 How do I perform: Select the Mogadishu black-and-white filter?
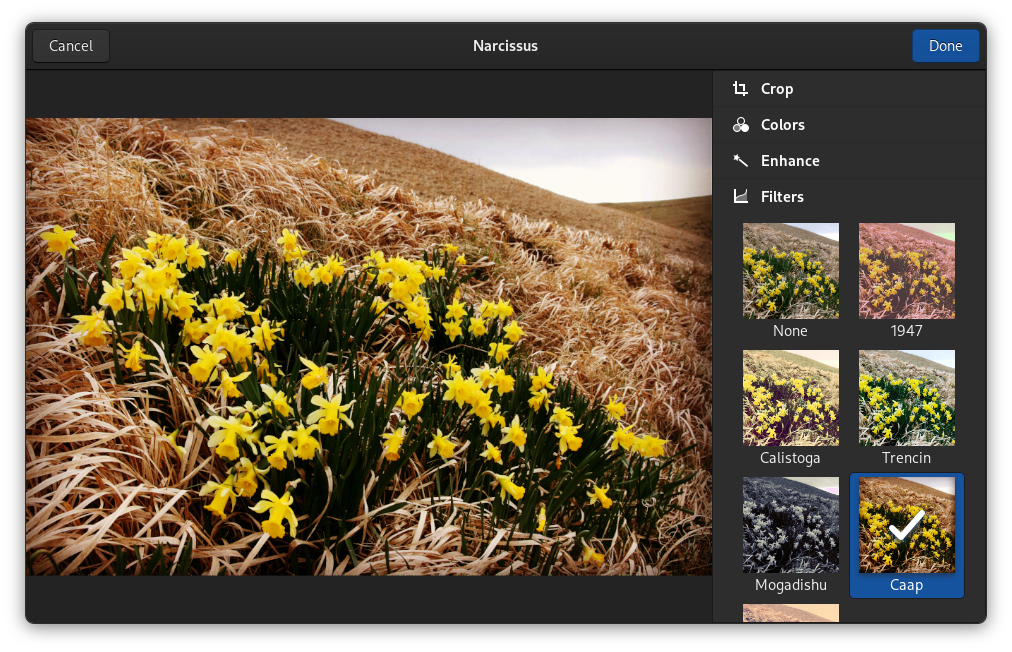pyautogui.click(x=790, y=525)
